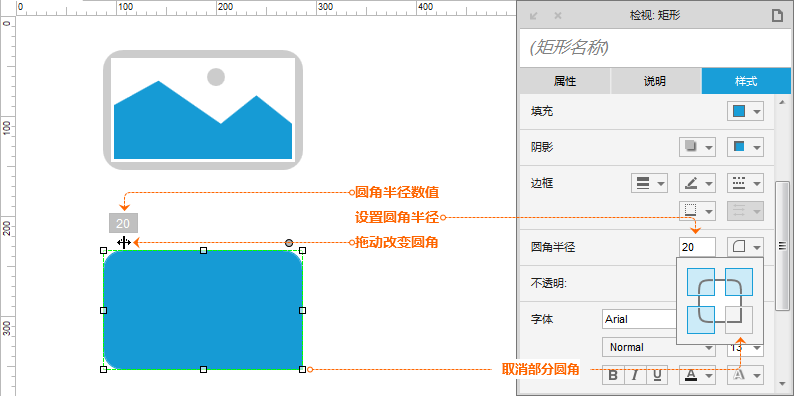
Task: Click the Bold formatting button
Action: click(x=613, y=375)
